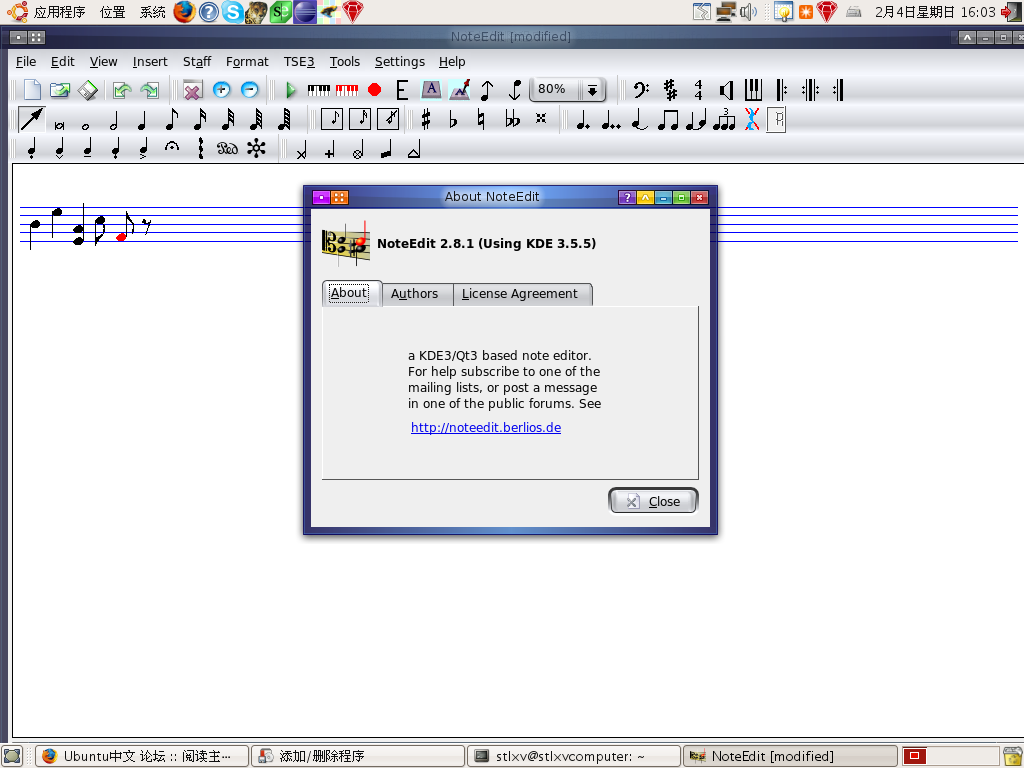Select the cross notehead shape
Screen dimensions: 1024x768
click(301, 150)
